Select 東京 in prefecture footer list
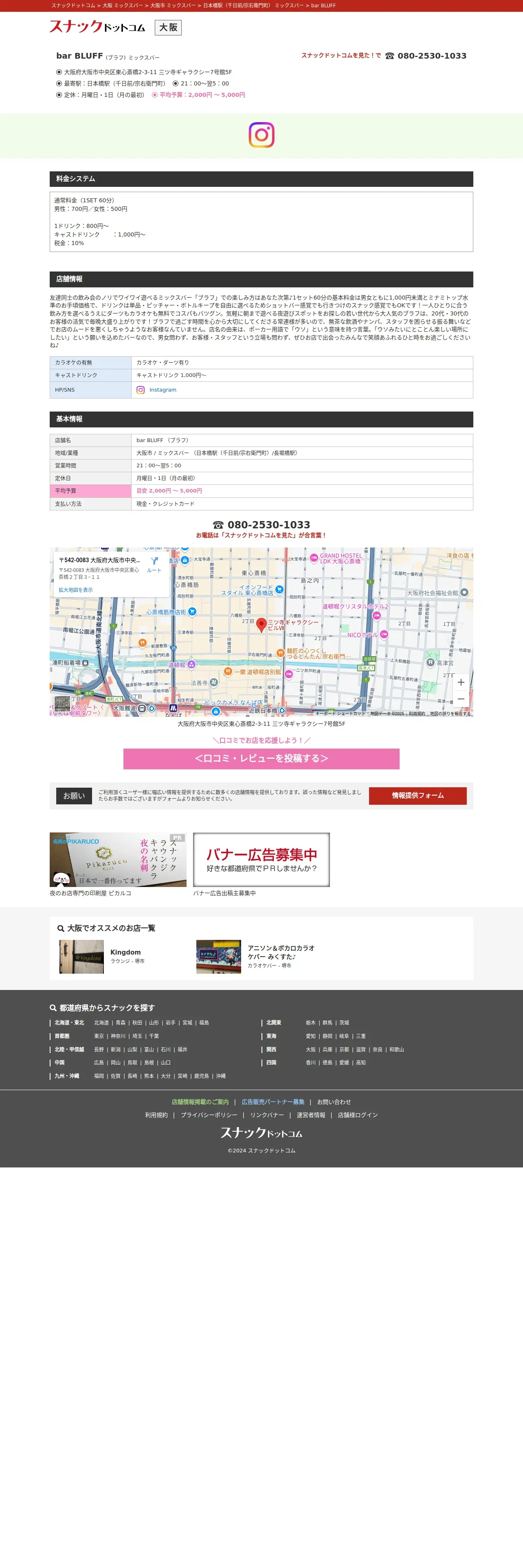The width and height of the screenshot is (523, 1568). point(99,1036)
